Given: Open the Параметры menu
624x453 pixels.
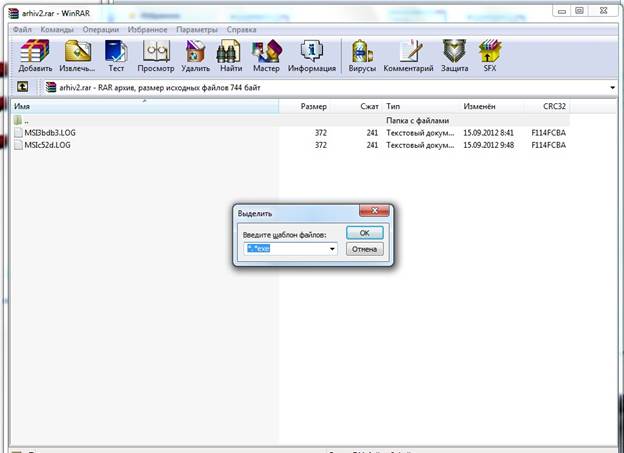Looking at the screenshot, I should click(197, 29).
